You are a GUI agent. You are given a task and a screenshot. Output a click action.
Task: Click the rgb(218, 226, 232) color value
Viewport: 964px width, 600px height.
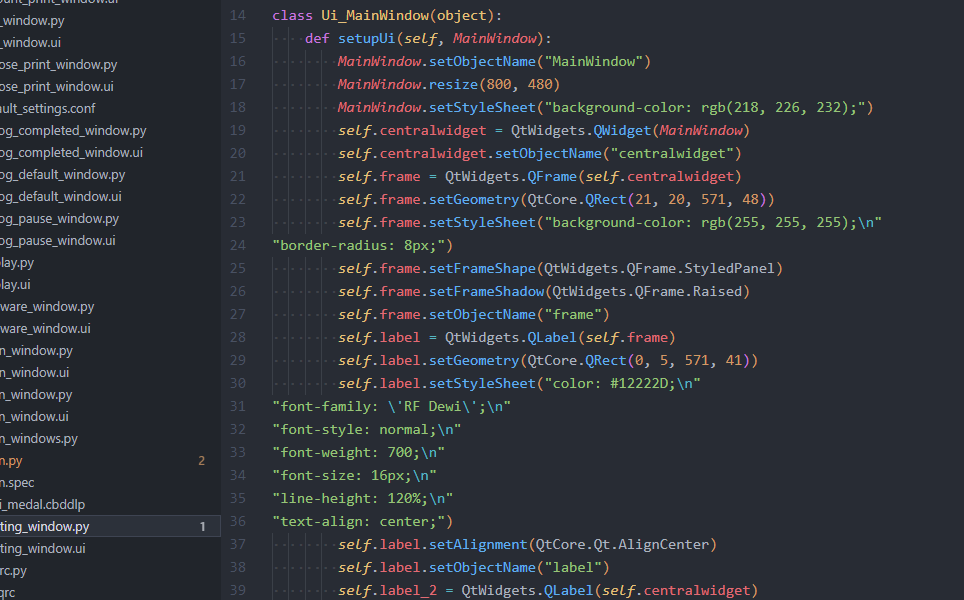coord(779,108)
